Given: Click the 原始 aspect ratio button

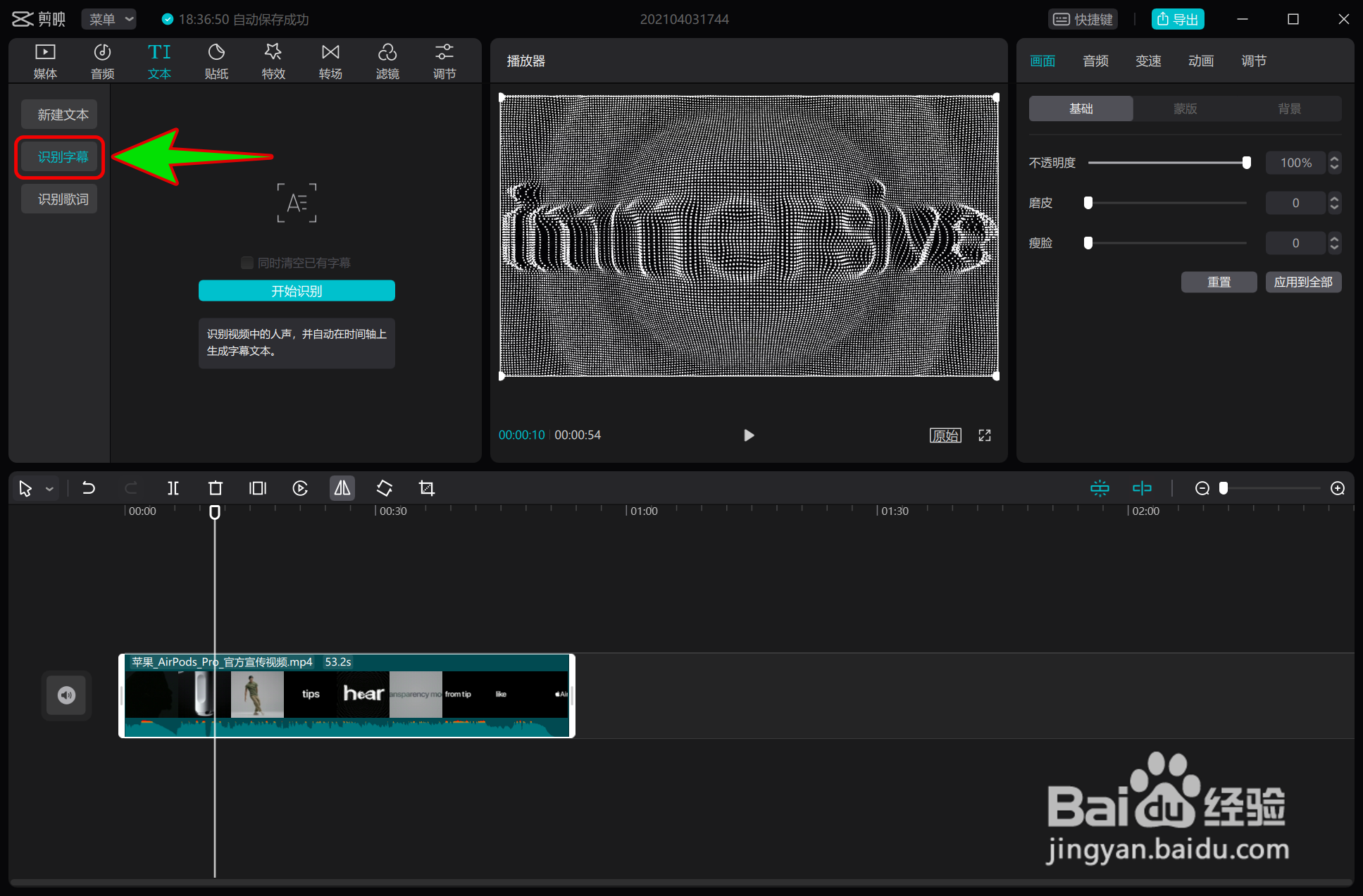Looking at the screenshot, I should (945, 435).
